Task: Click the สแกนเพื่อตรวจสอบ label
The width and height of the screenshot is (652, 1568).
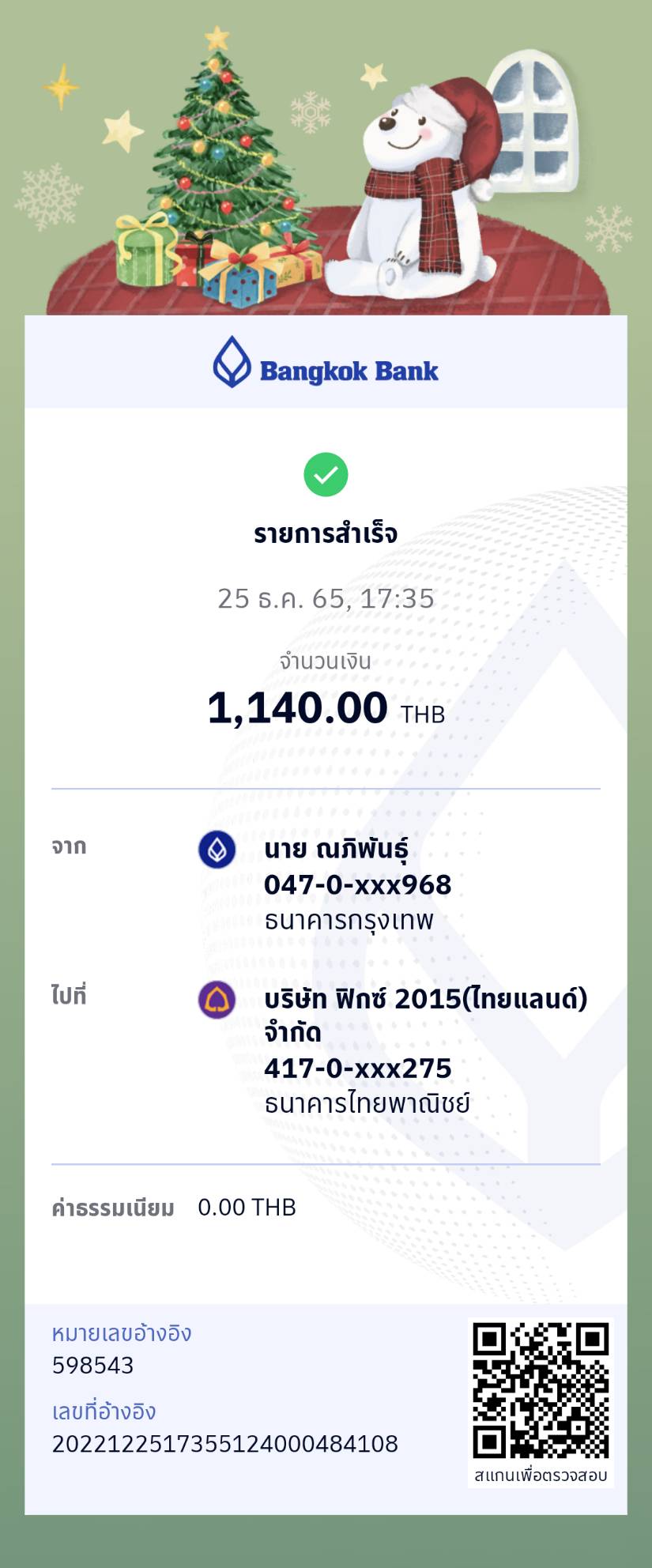Action: pyautogui.click(x=541, y=1475)
